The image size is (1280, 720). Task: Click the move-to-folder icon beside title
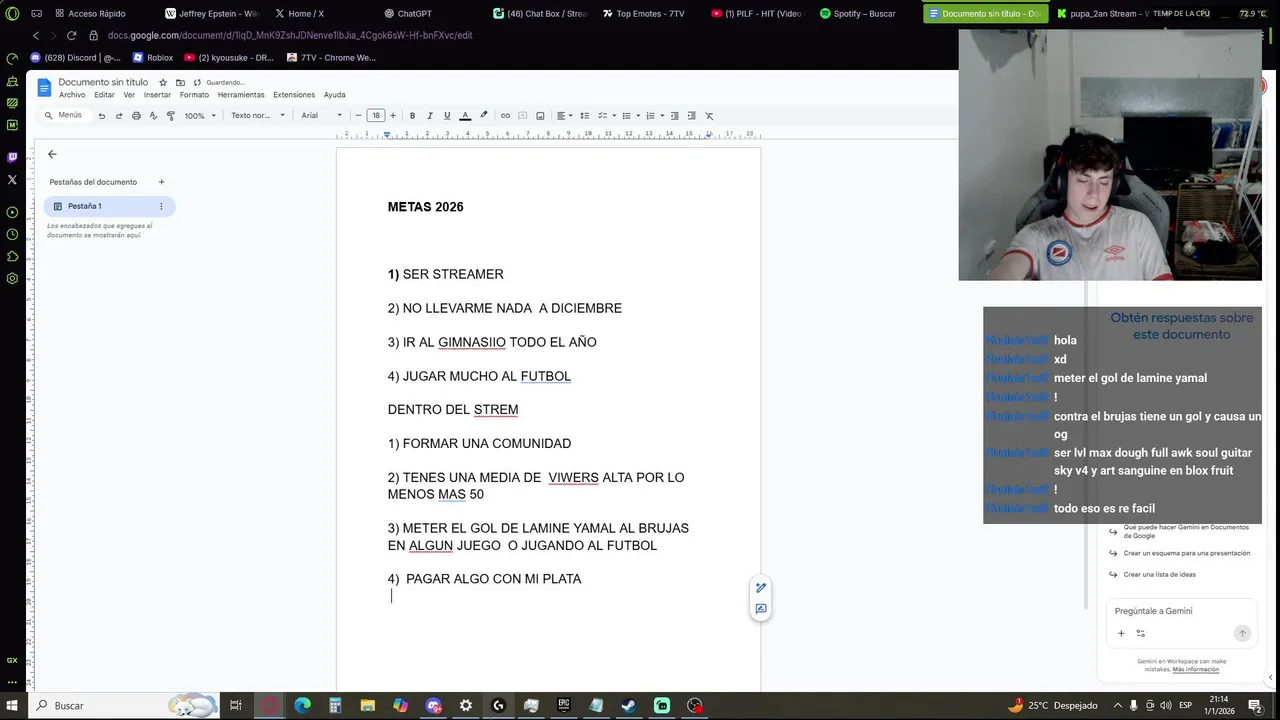pos(180,82)
